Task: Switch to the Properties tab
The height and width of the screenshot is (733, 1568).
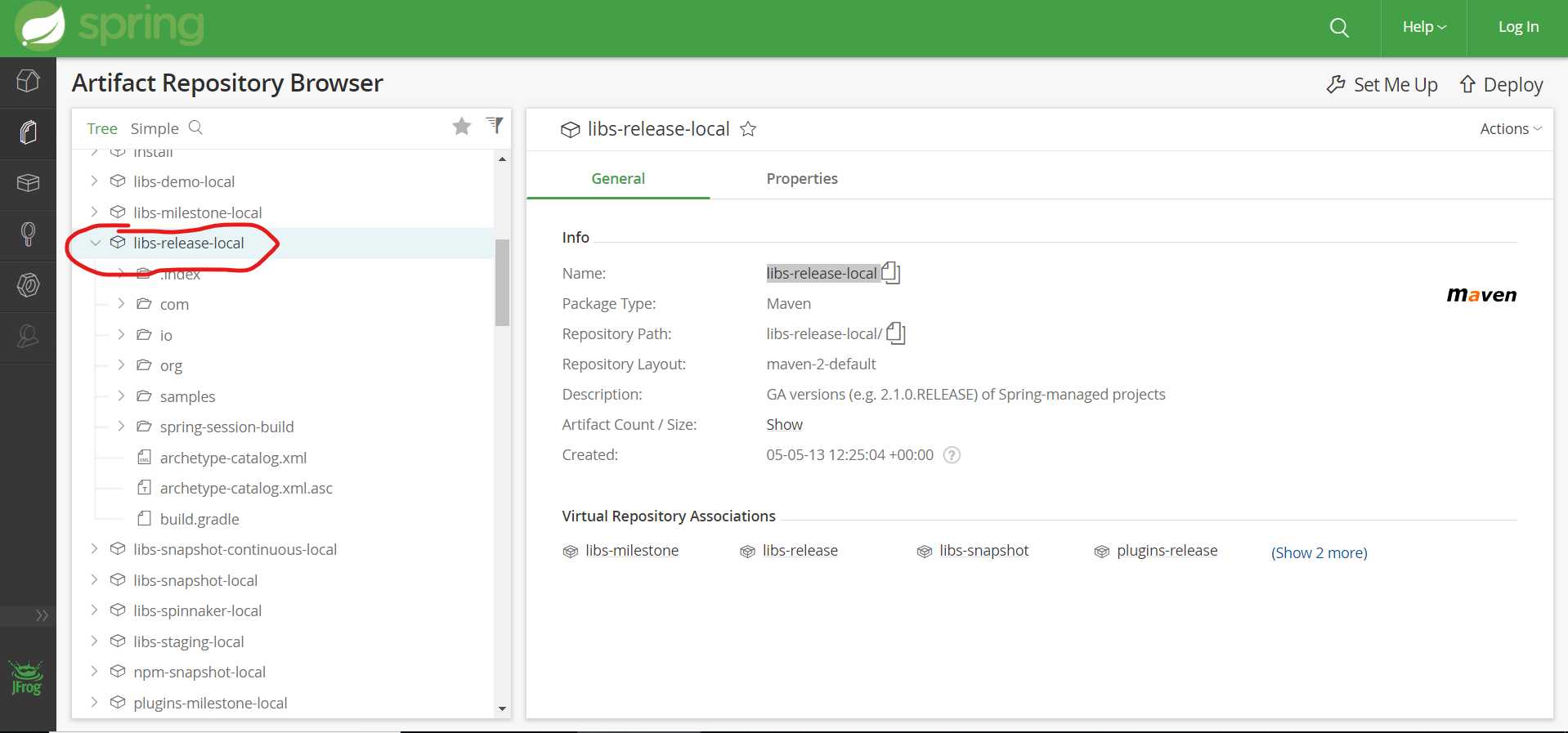Action: click(802, 178)
